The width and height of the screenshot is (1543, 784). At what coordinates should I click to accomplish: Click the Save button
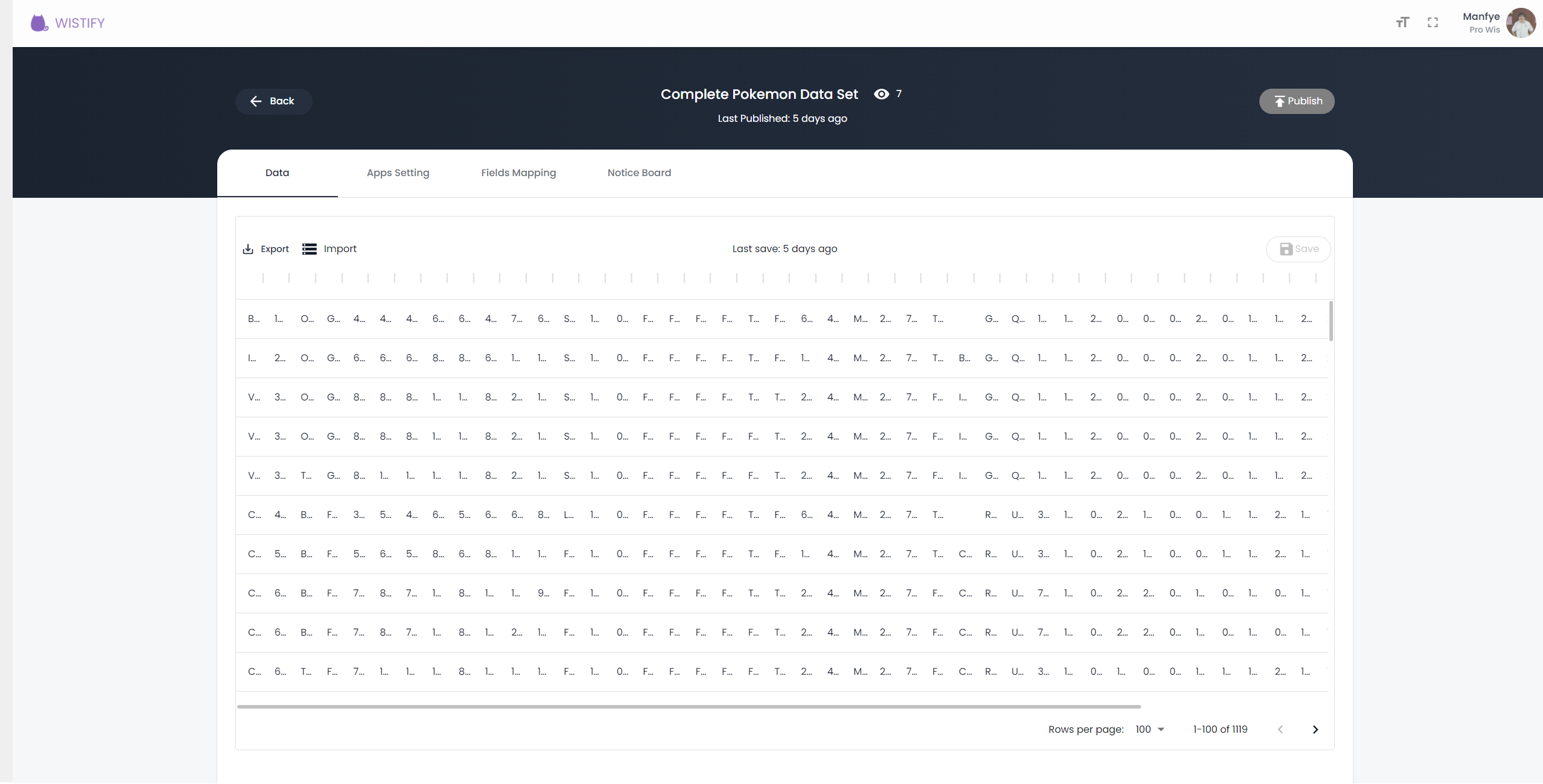[x=1298, y=249]
